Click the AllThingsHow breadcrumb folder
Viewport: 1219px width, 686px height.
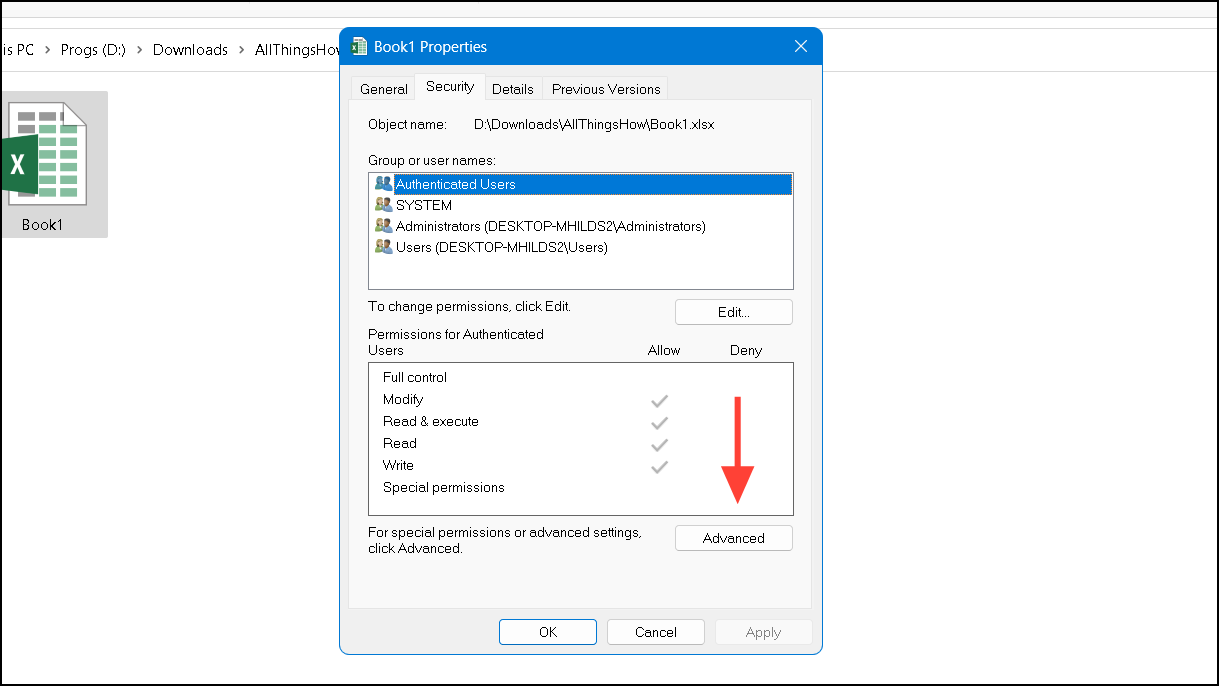[x=297, y=49]
